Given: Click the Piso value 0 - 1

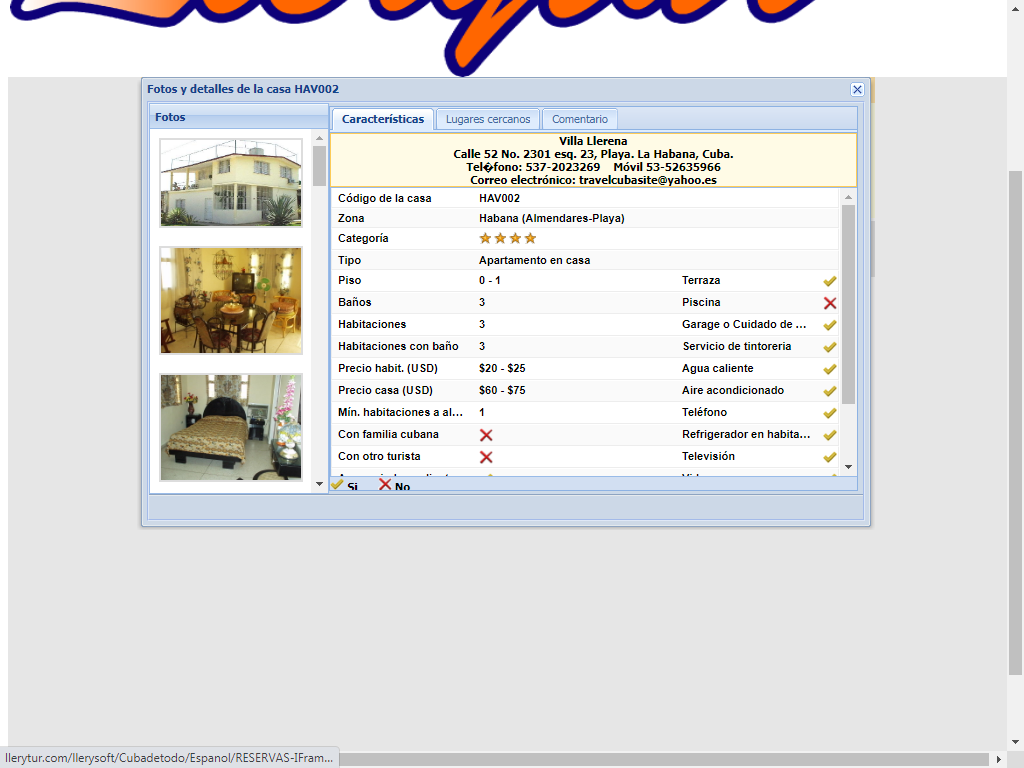Looking at the screenshot, I should [x=490, y=280].
